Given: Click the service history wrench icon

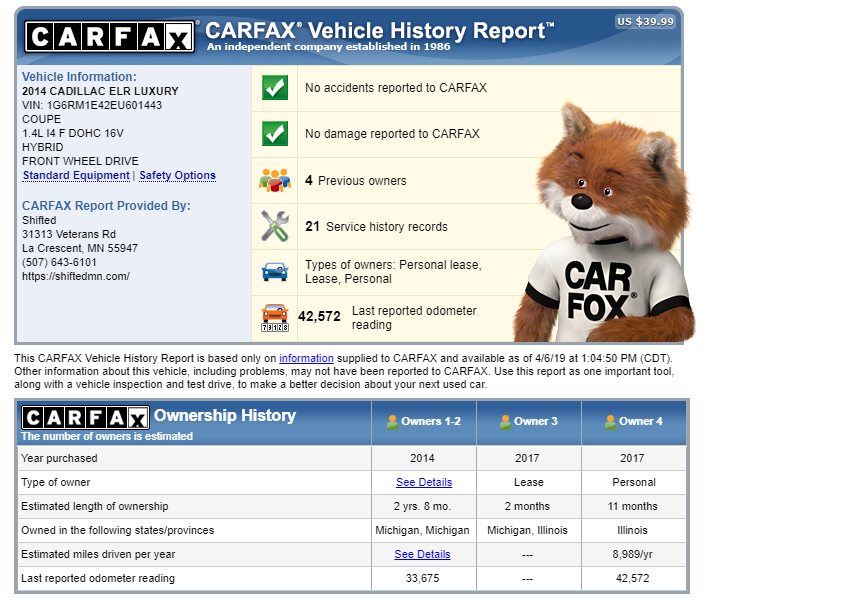Looking at the screenshot, I should [275, 227].
